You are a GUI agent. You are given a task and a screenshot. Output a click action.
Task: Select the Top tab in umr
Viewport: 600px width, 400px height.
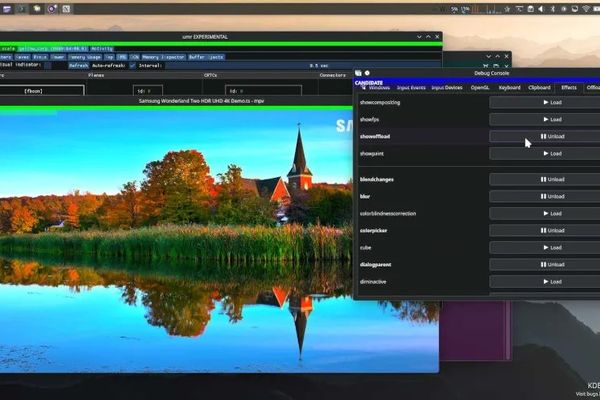(x=109, y=57)
